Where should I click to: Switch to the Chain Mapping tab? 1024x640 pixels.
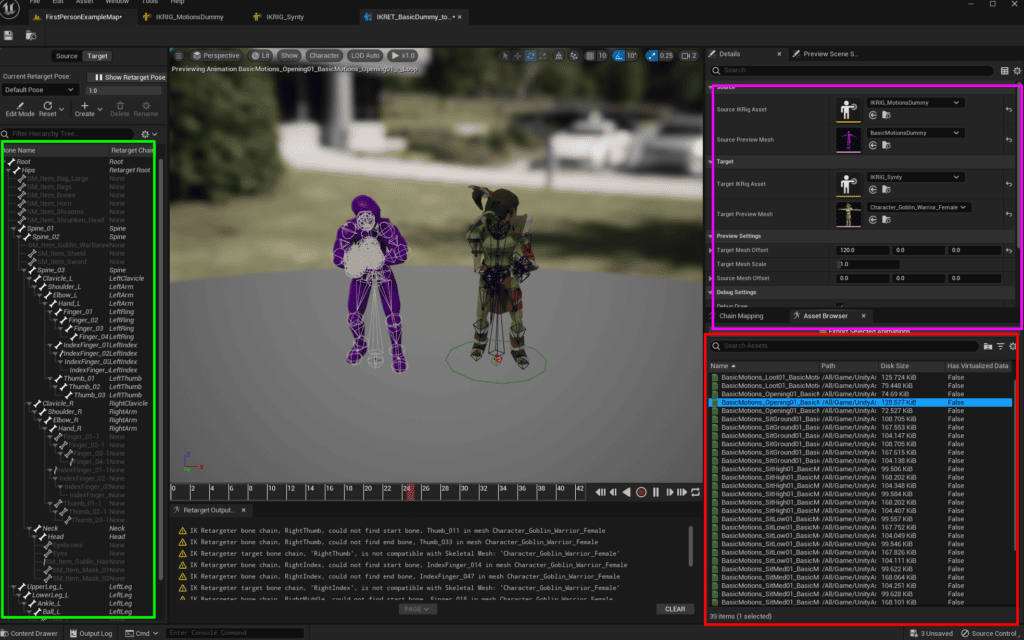[741, 316]
